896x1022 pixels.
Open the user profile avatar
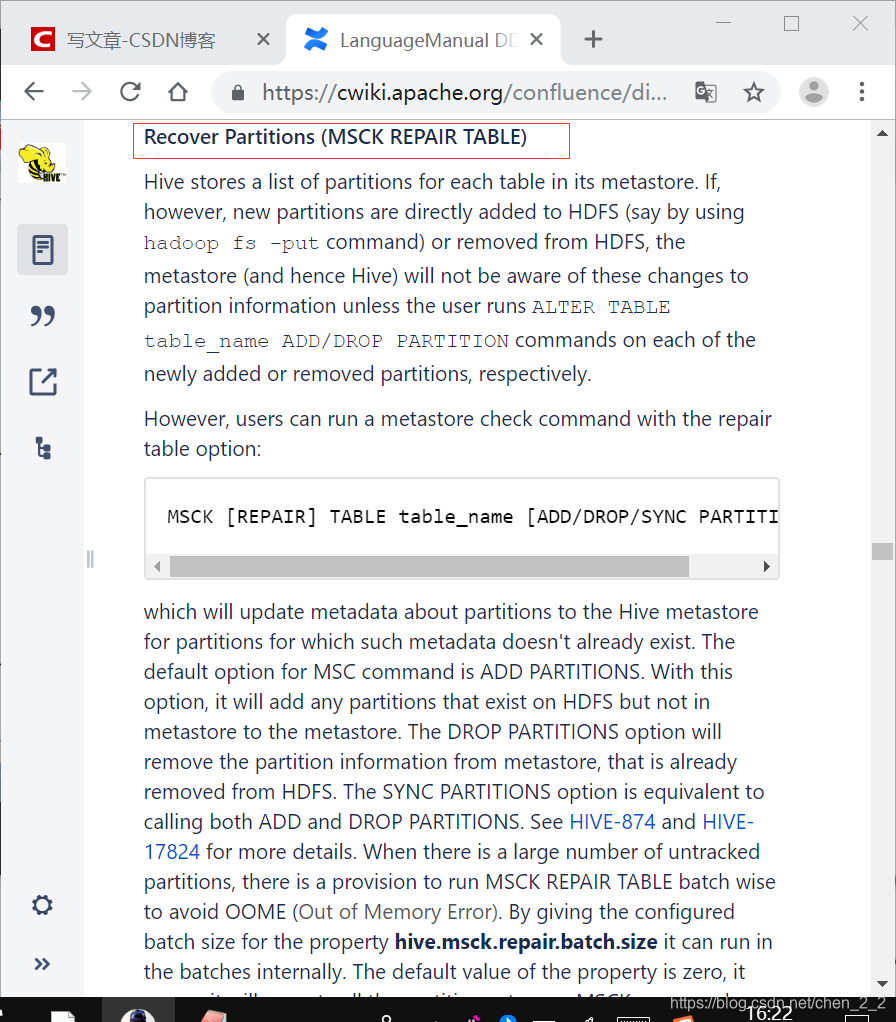(814, 91)
